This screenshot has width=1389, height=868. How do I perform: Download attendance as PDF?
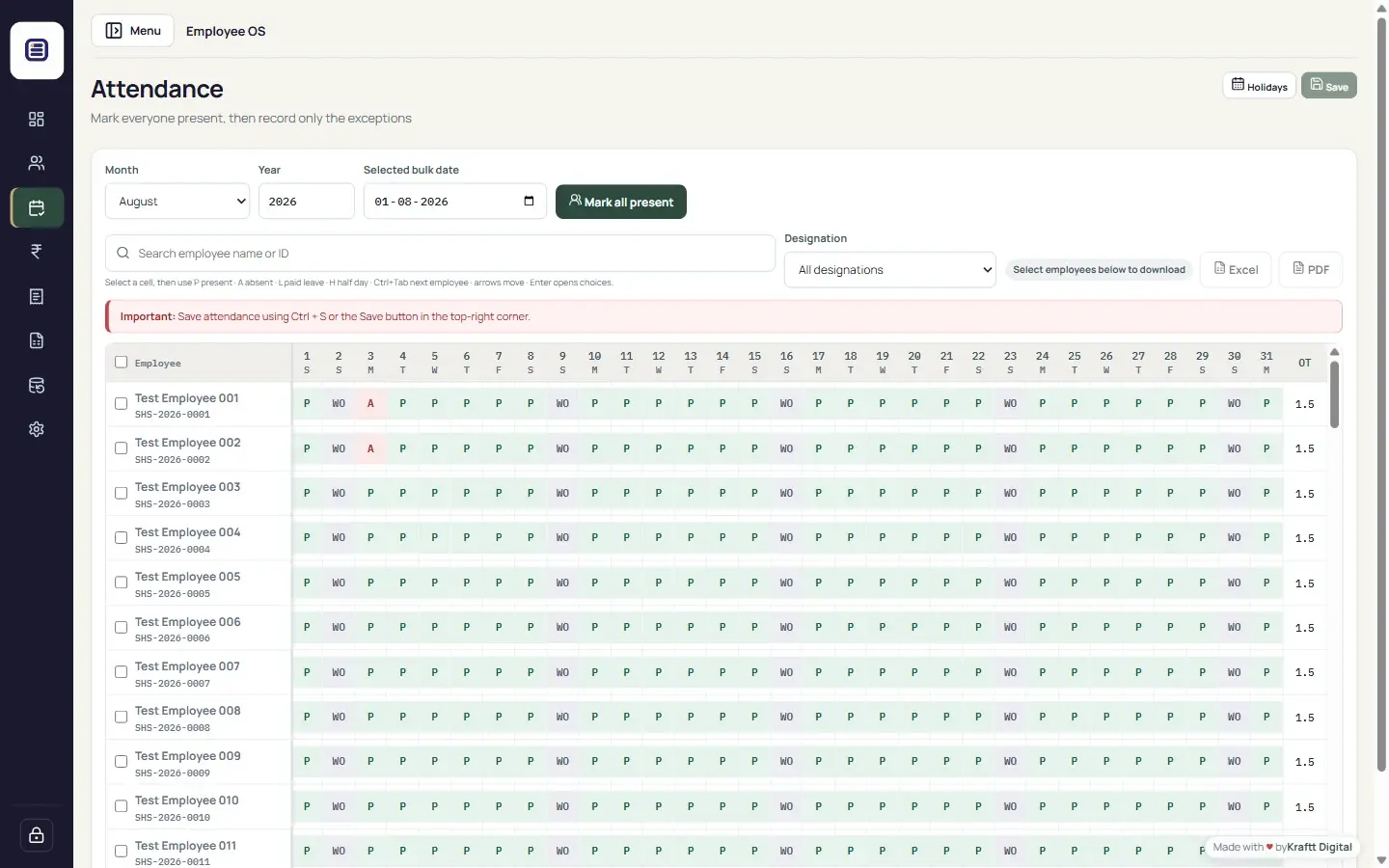click(x=1311, y=269)
